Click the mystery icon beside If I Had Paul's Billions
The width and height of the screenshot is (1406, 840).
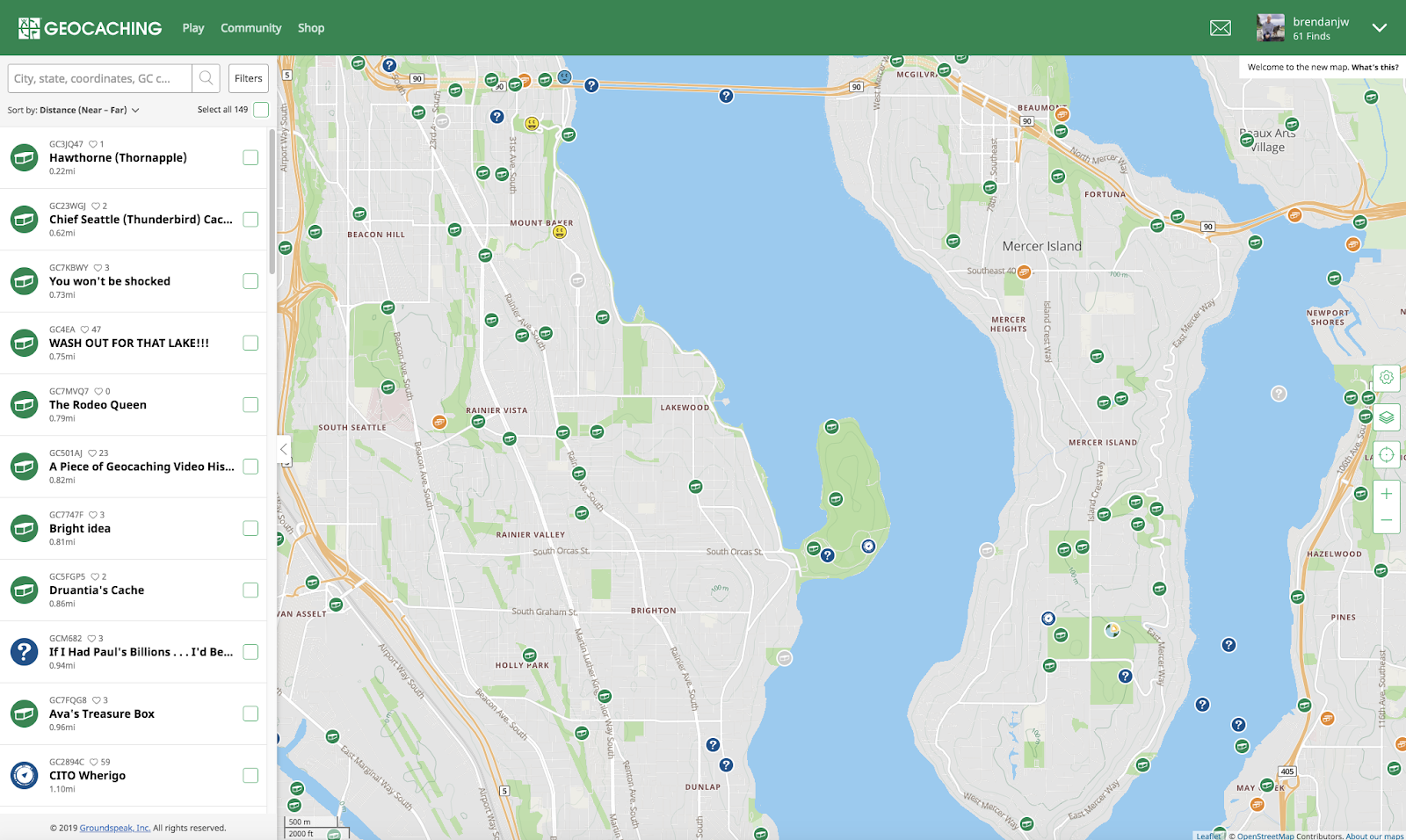(x=24, y=652)
